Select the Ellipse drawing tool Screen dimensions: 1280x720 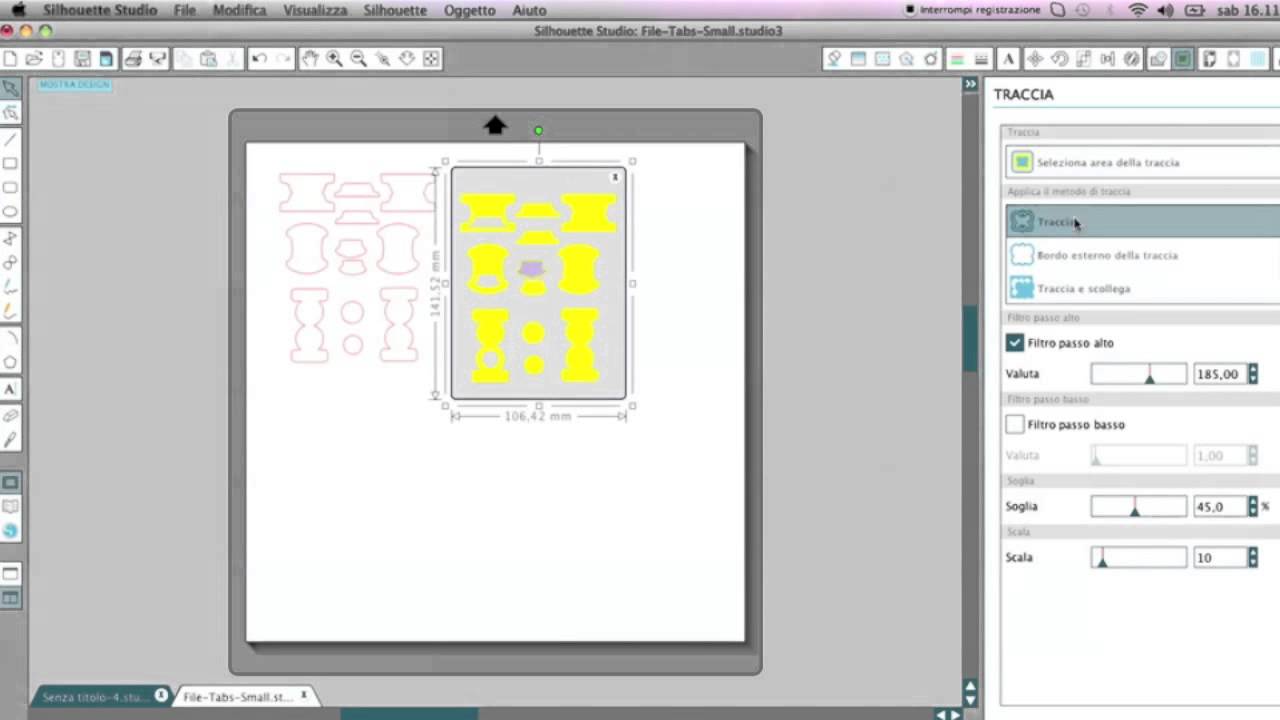click(x=10, y=211)
